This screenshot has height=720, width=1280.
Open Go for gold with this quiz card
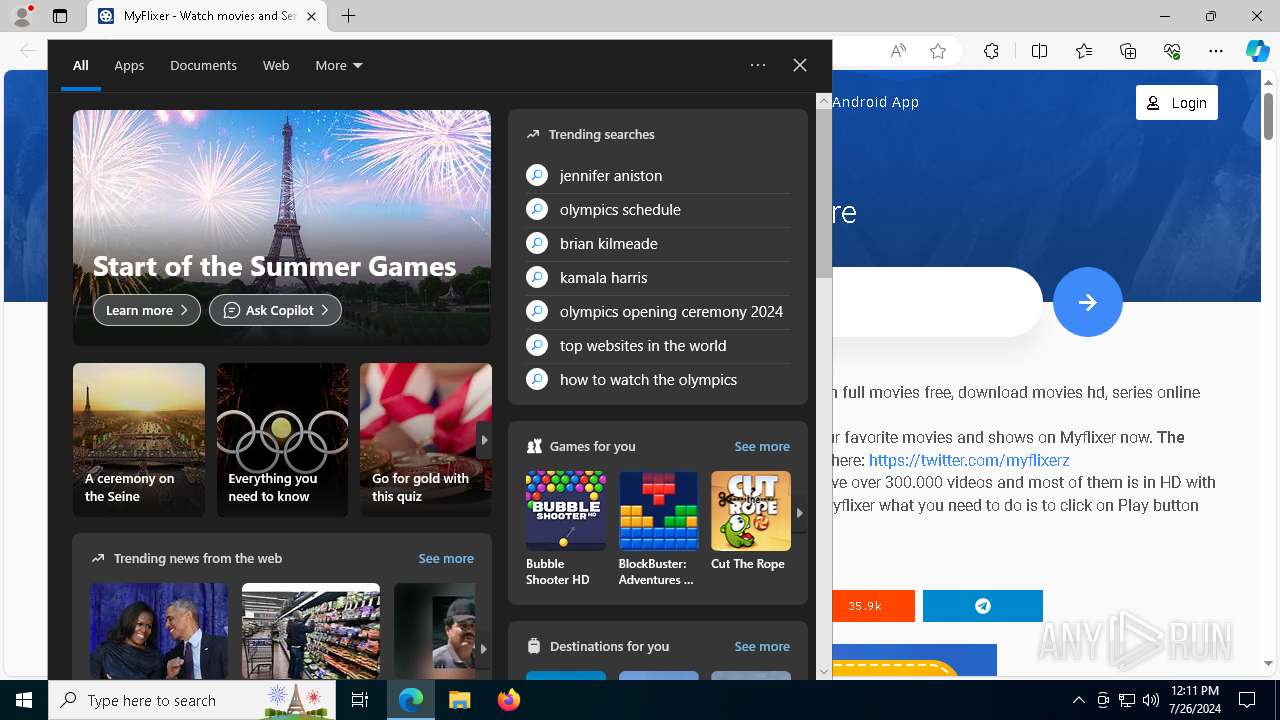tap(426, 440)
